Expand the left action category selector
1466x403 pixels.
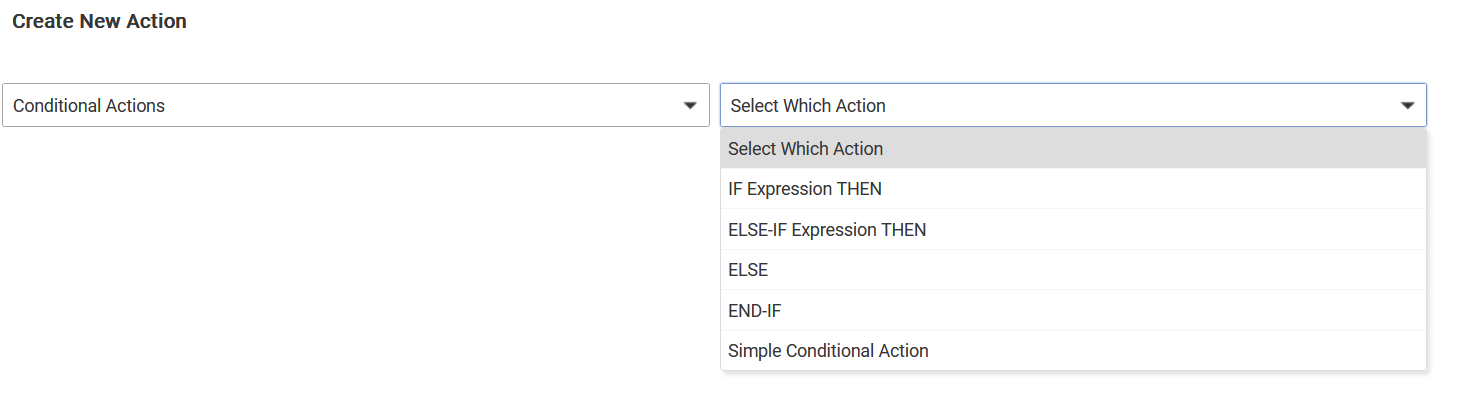point(355,105)
